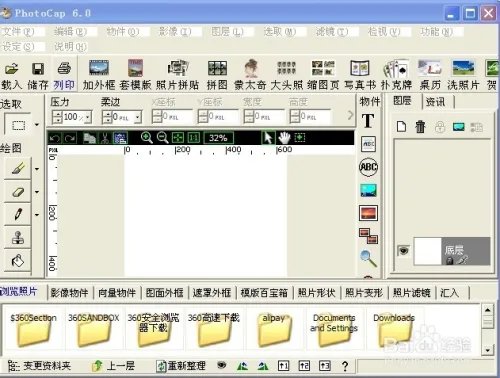This screenshot has height=378, width=500.
Task: Open dropdown arrow beside pencil tool
Action: tap(37, 215)
